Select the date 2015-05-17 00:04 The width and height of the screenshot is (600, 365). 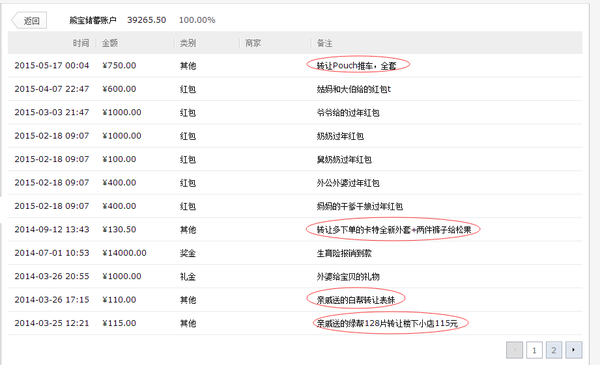(52, 65)
